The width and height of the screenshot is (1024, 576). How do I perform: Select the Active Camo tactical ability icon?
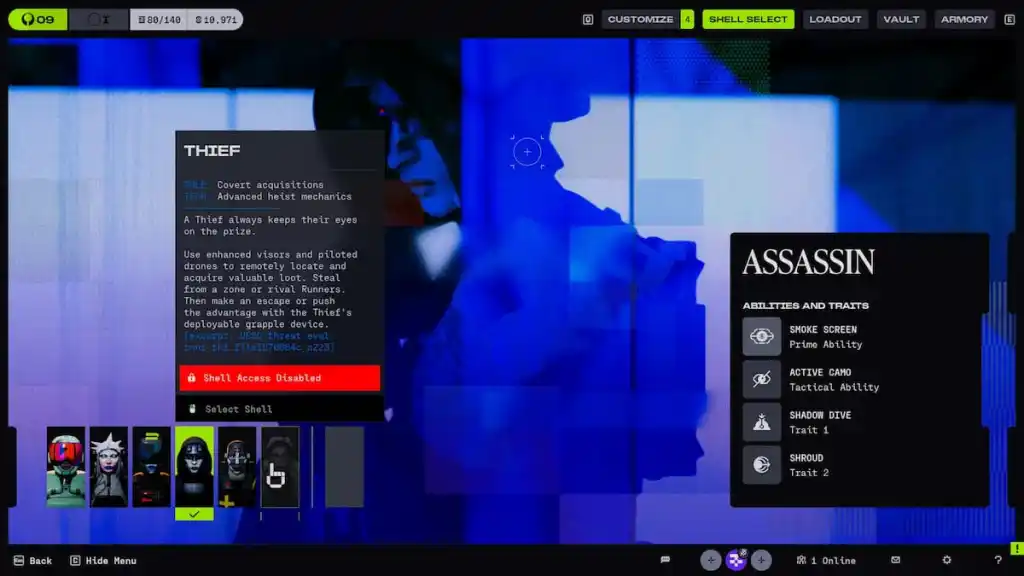(x=761, y=379)
